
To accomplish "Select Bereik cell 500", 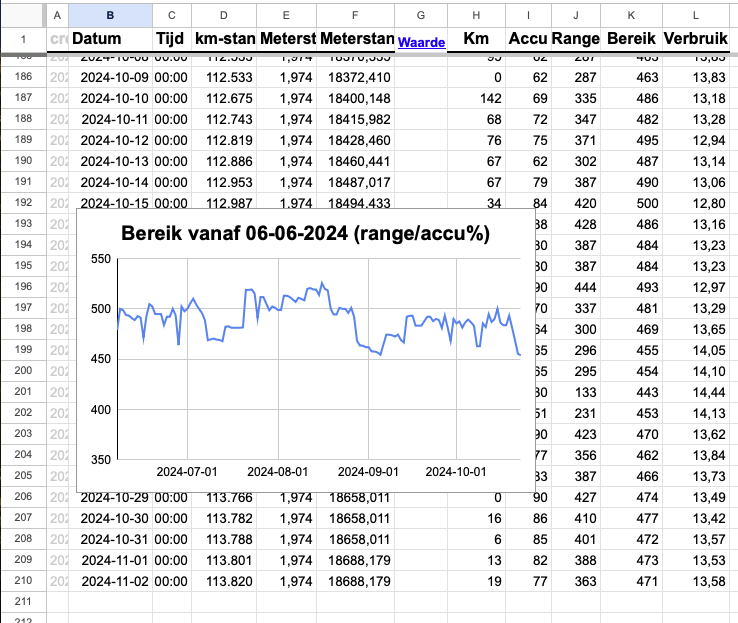I will (631, 203).
